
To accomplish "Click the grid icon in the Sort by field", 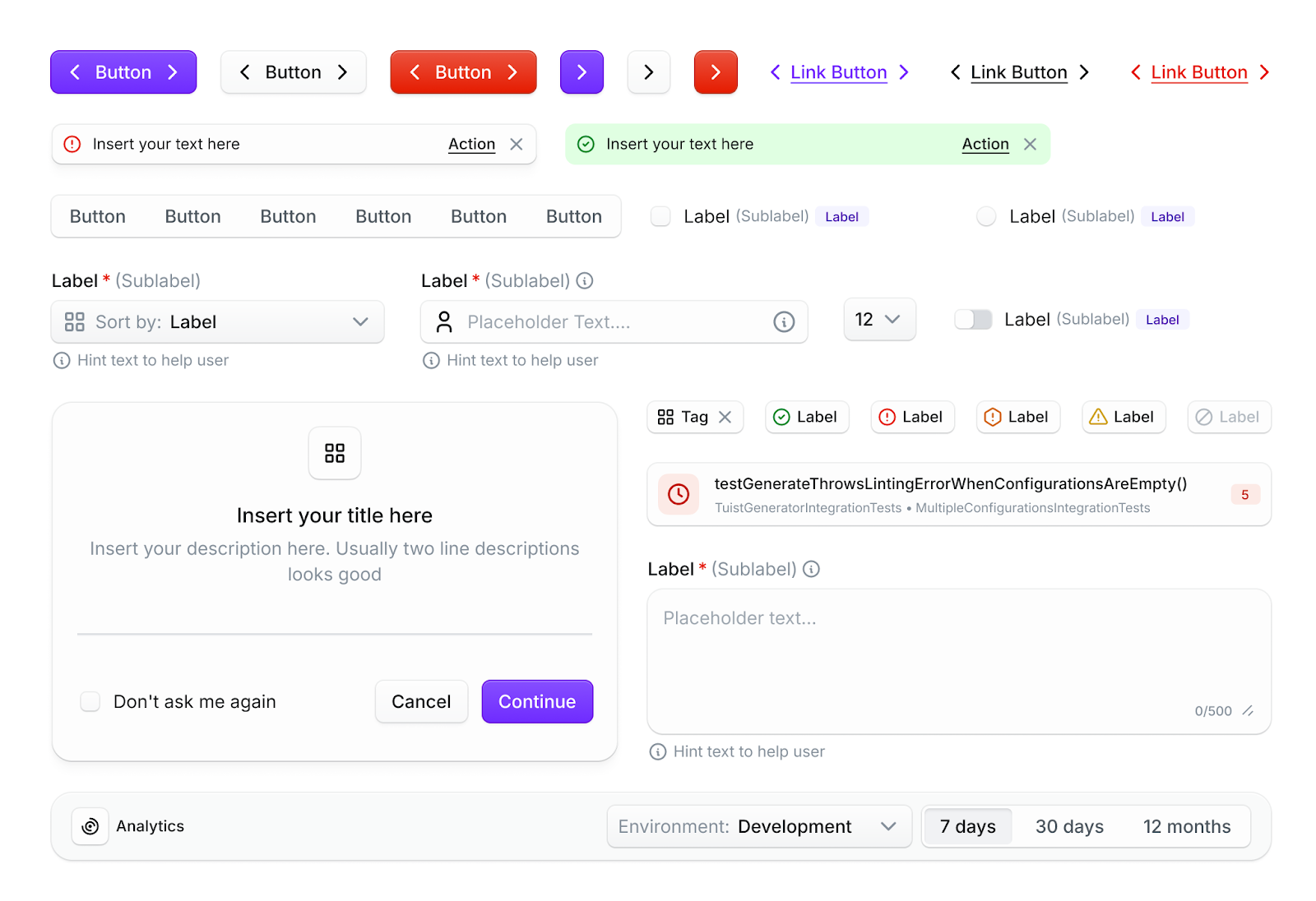I will pyautogui.click(x=74, y=321).
